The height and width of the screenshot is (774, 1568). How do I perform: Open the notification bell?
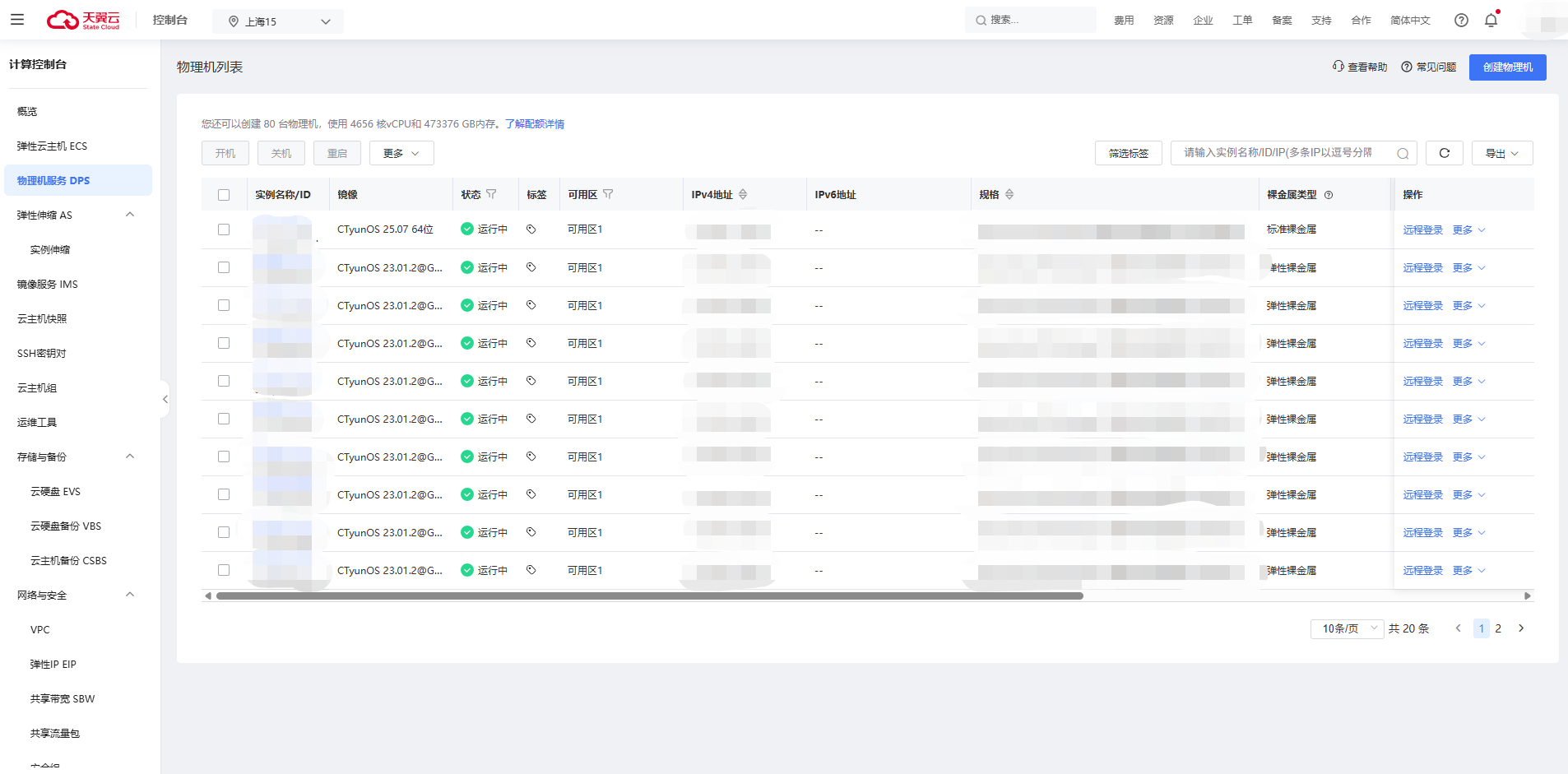coord(1491,21)
